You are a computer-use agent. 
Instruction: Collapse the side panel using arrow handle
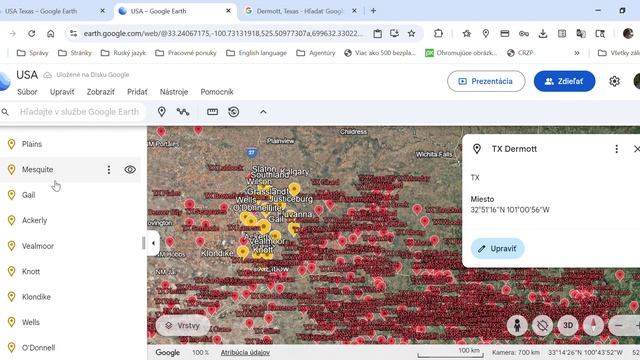[x=153, y=243]
